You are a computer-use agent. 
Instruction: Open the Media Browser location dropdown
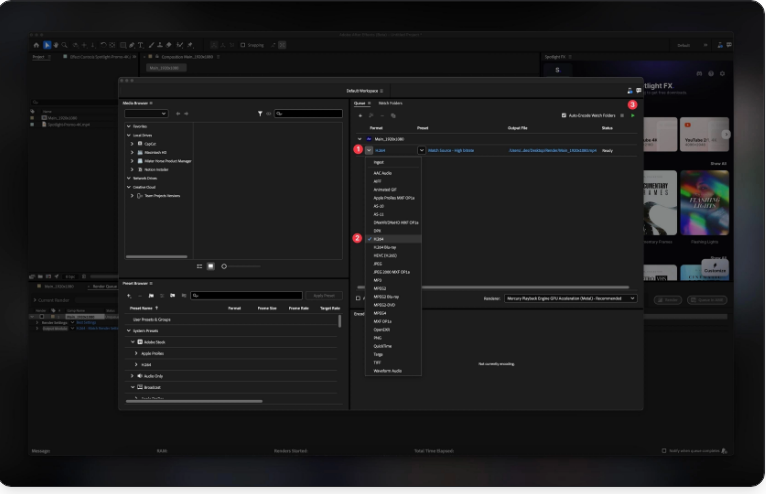[146, 113]
